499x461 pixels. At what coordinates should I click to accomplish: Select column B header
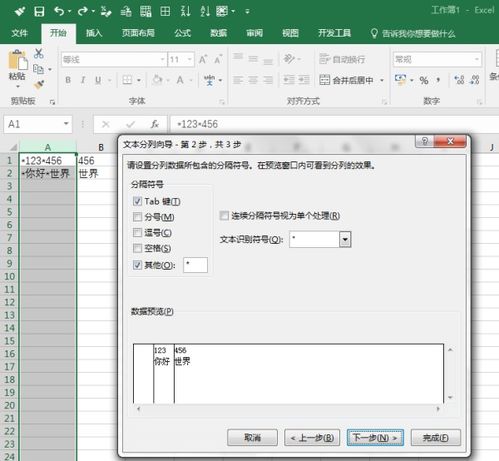(x=101, y=147)
